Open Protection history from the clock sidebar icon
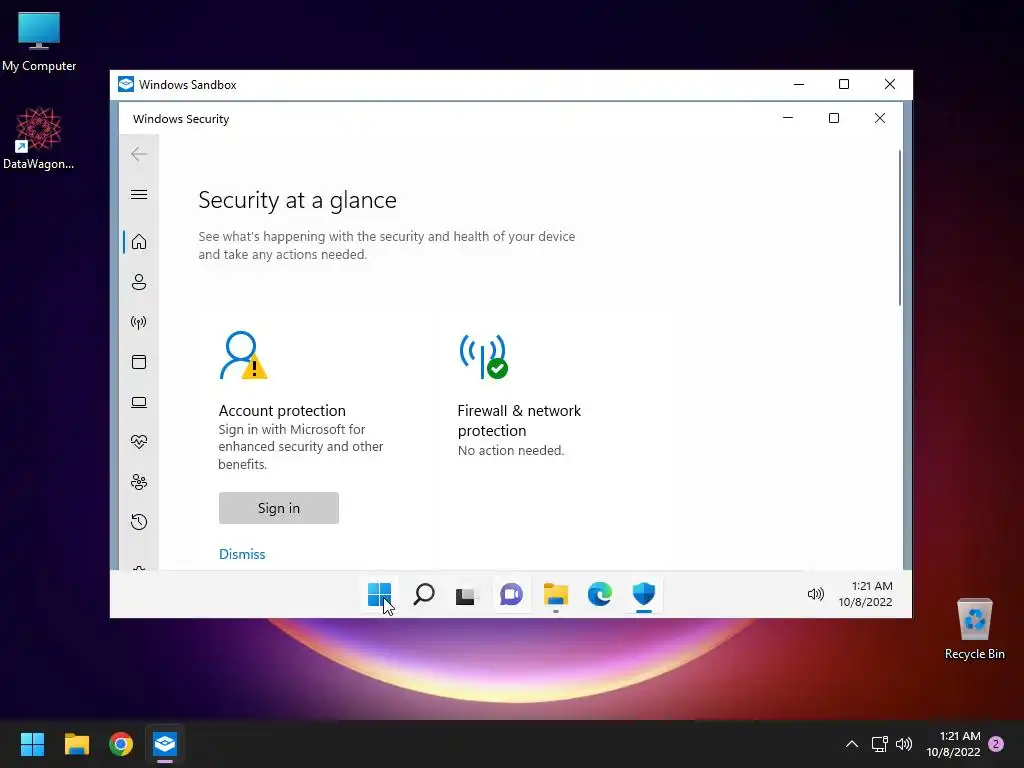 pos(138,522)
